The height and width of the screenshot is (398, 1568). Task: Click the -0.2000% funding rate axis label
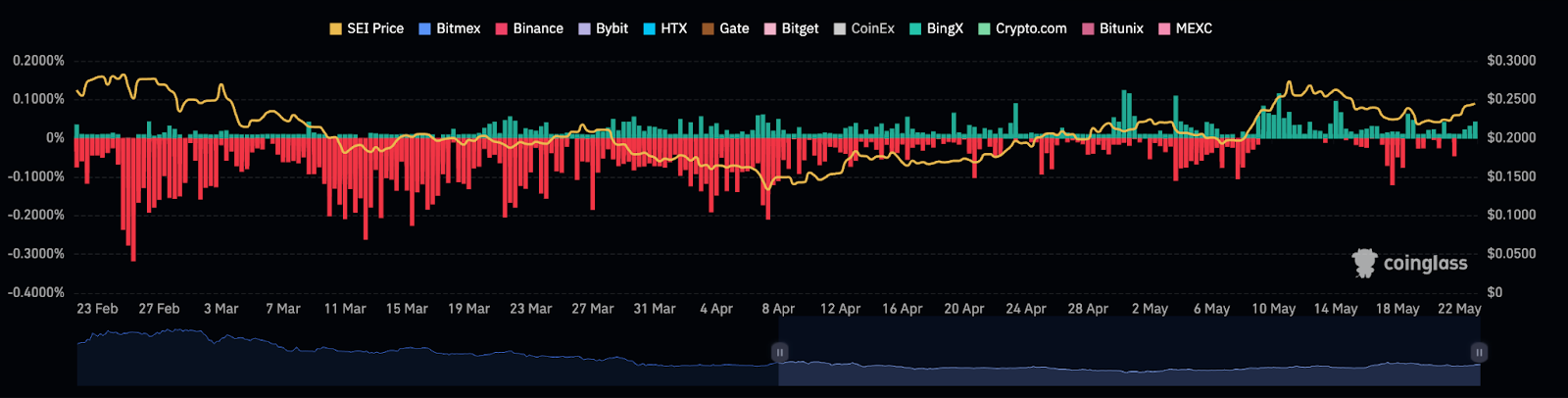coord(36,215)
